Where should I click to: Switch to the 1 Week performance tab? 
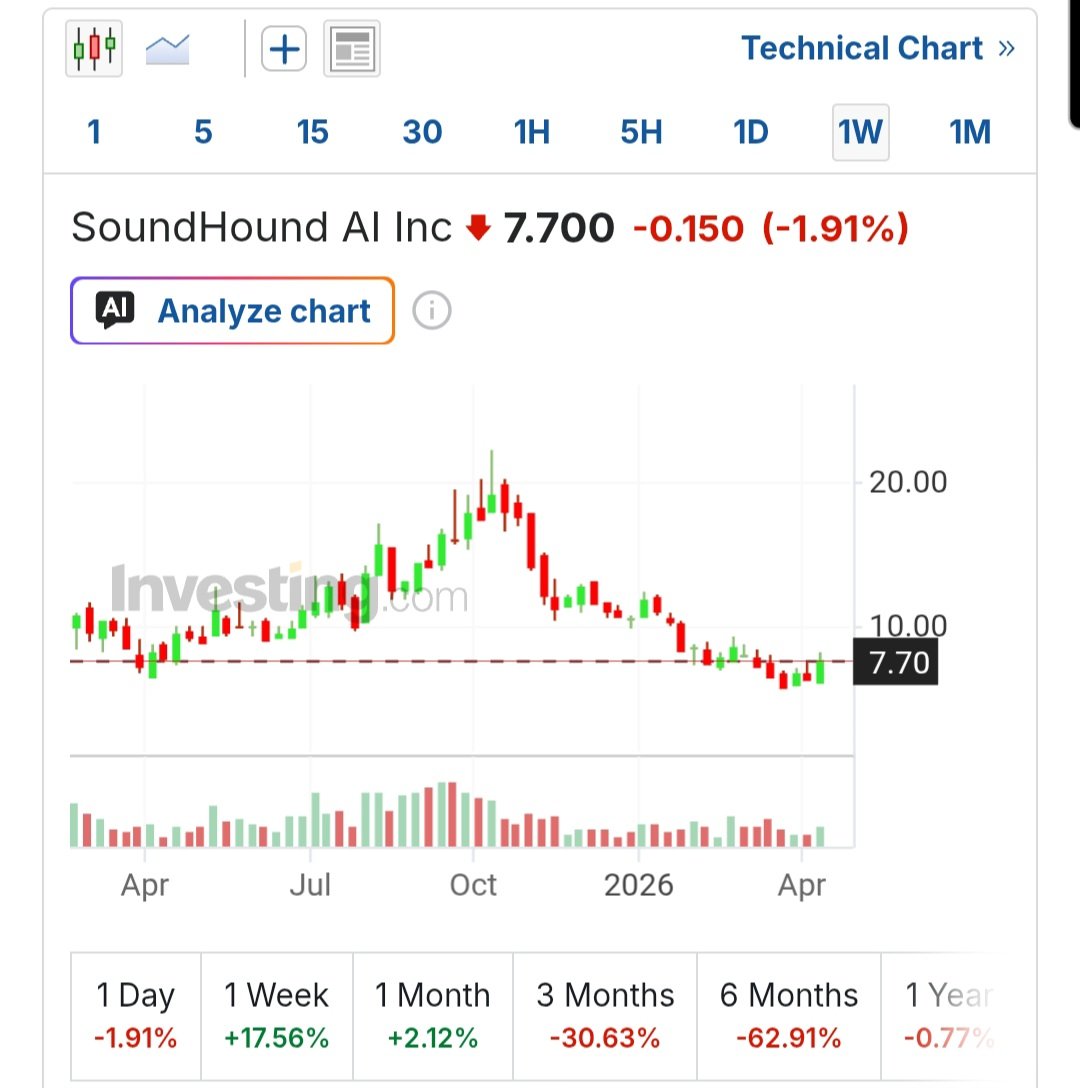tap(277, 1013)
